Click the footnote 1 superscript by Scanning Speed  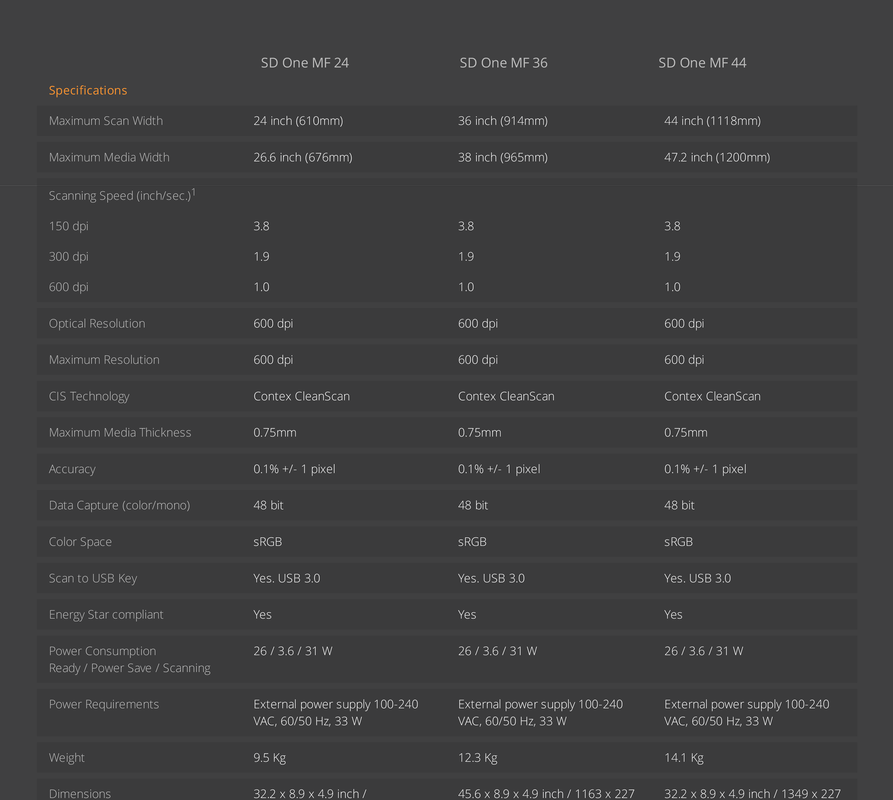click(194, 192)
